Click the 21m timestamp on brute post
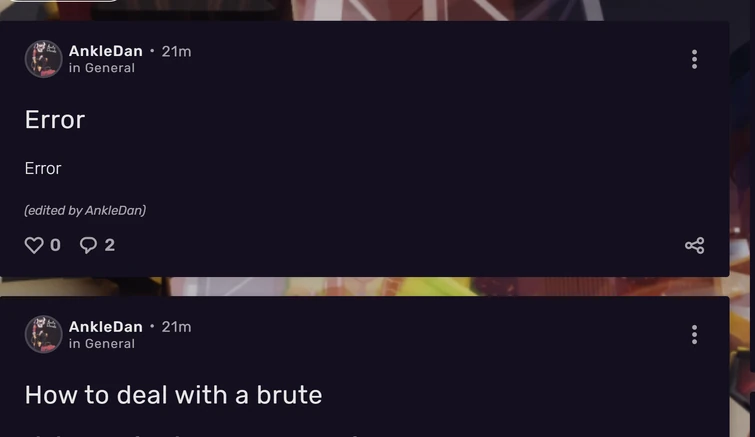This screenshot has height=437, width=755. click(176, 327)
